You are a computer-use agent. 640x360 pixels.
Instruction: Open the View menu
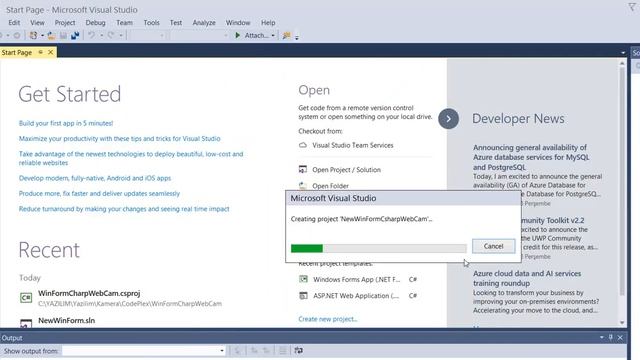(x=37, y=23)
